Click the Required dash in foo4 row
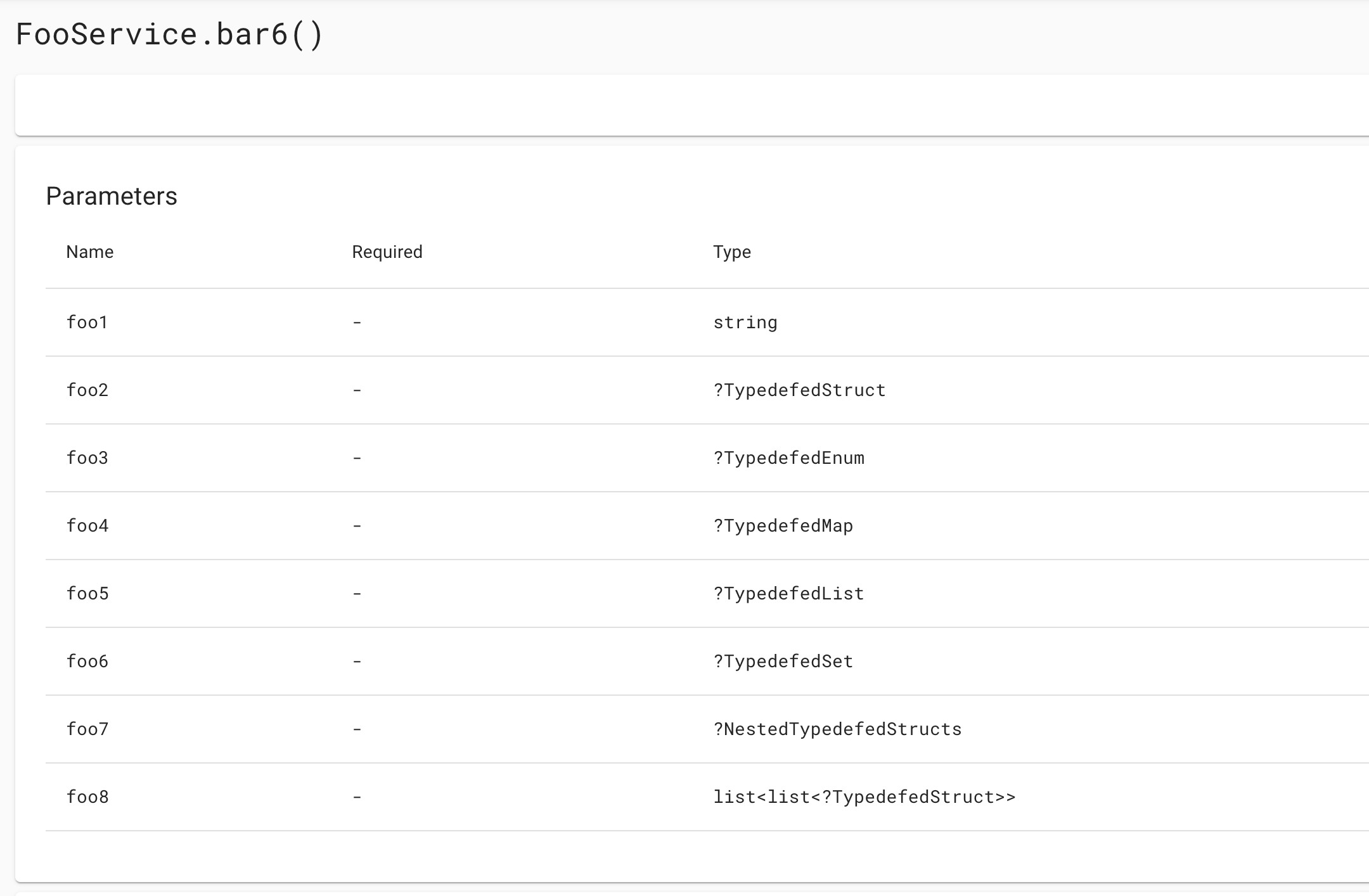Screen dimensions: 1369x896 click(x=357, y=526)
